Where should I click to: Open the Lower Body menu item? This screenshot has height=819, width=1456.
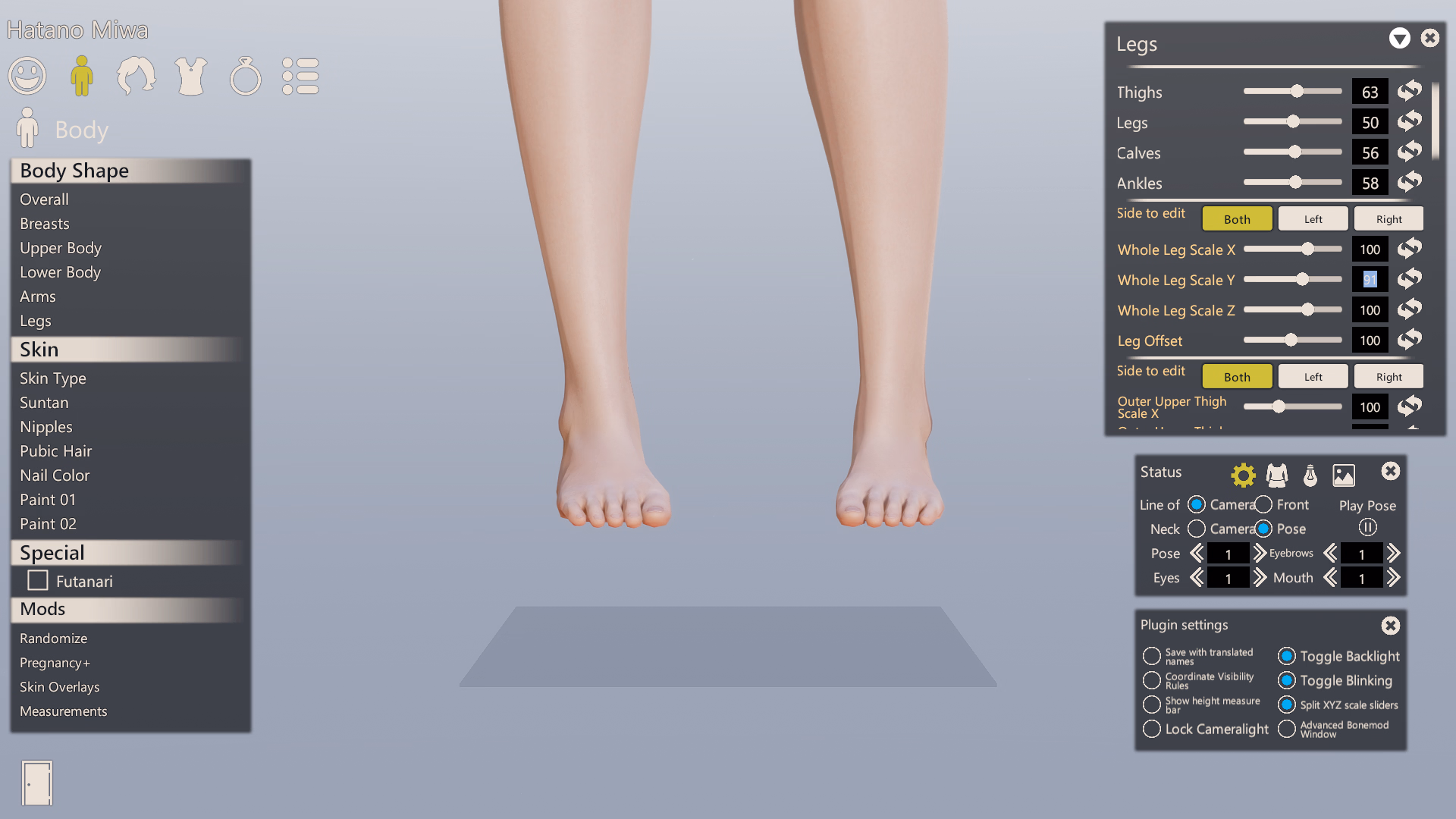(60, 272)
